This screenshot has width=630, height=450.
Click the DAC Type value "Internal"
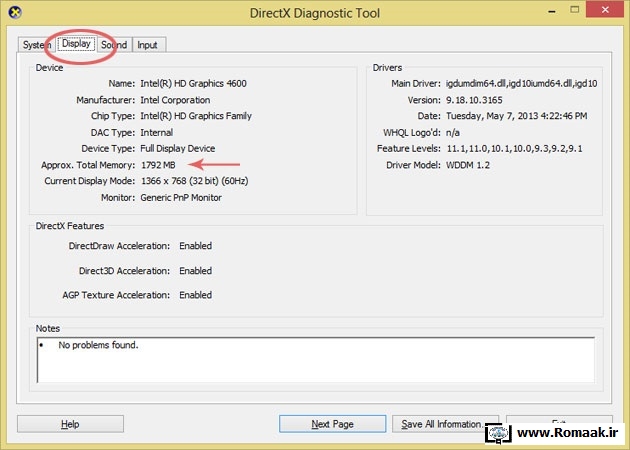(157, 133)
